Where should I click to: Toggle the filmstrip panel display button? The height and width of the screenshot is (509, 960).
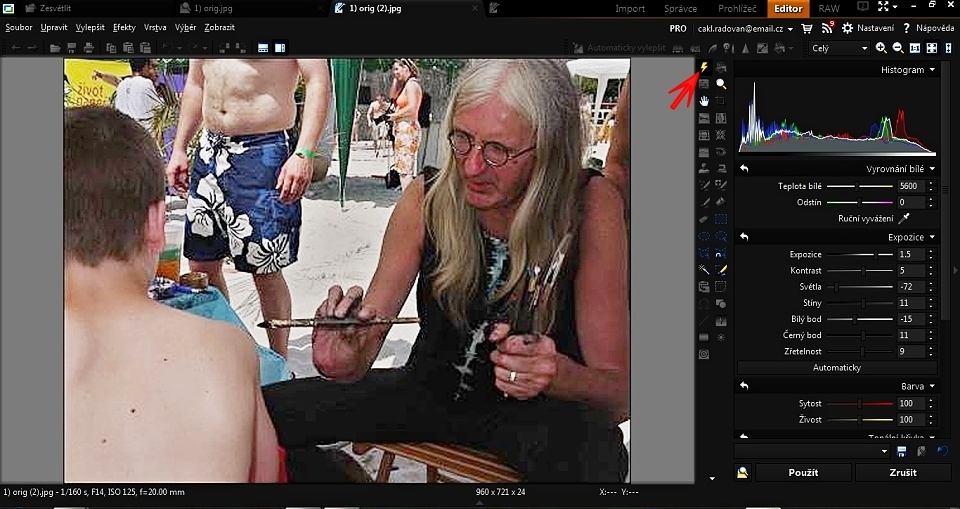(263, 48)
